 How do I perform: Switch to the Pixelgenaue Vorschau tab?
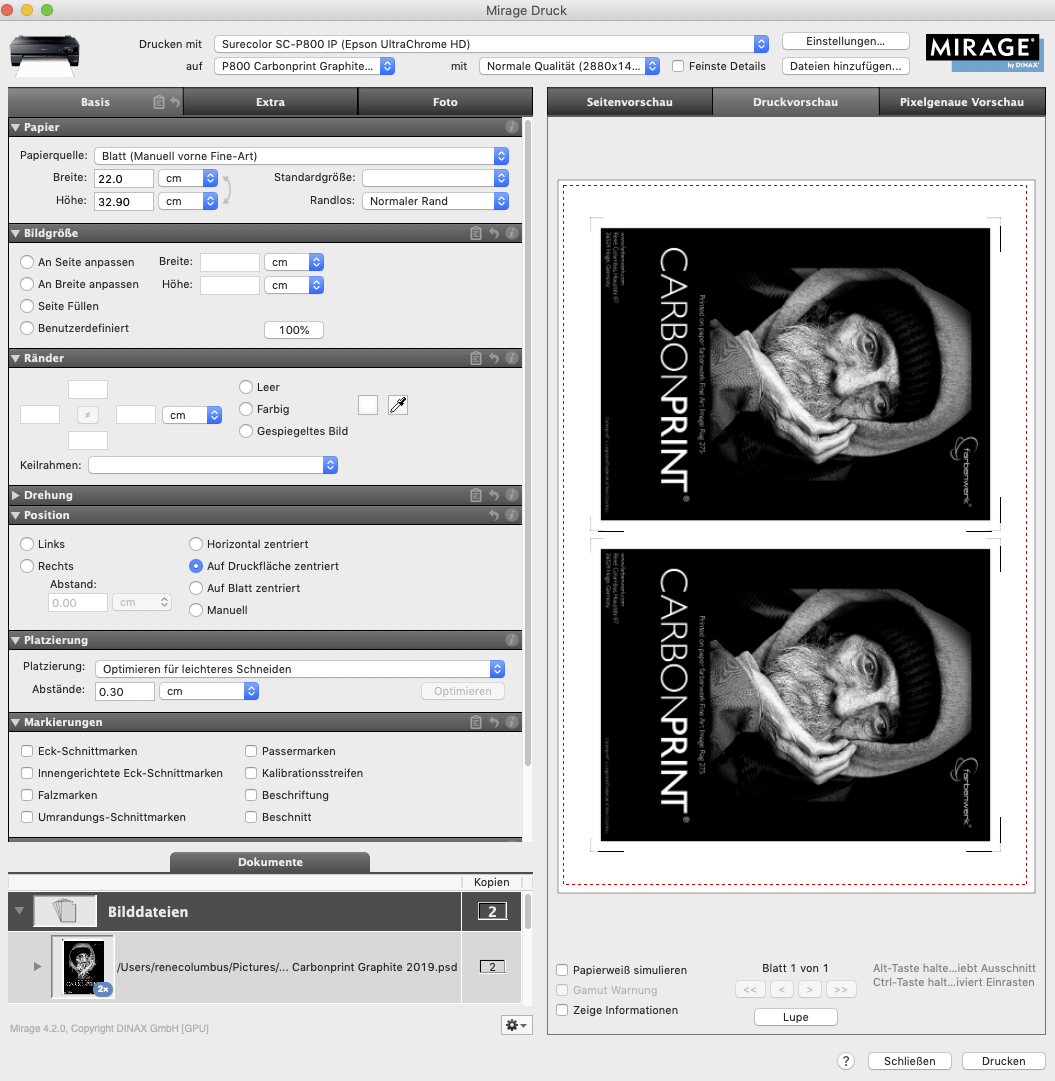click(962, 102)
